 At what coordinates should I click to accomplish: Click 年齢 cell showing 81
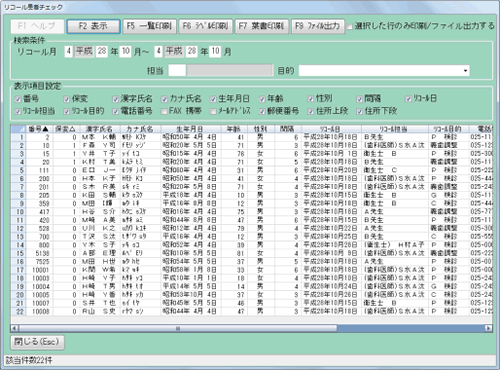tap(234, 253)
